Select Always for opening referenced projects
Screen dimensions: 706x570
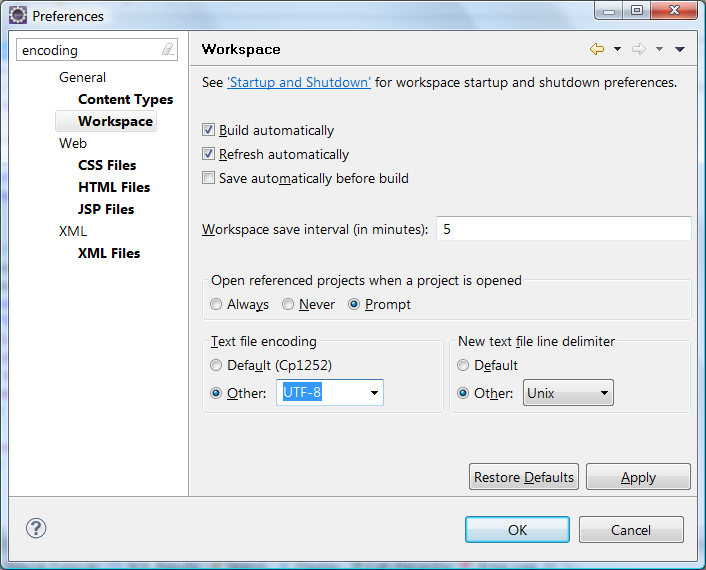coord(217,304)
